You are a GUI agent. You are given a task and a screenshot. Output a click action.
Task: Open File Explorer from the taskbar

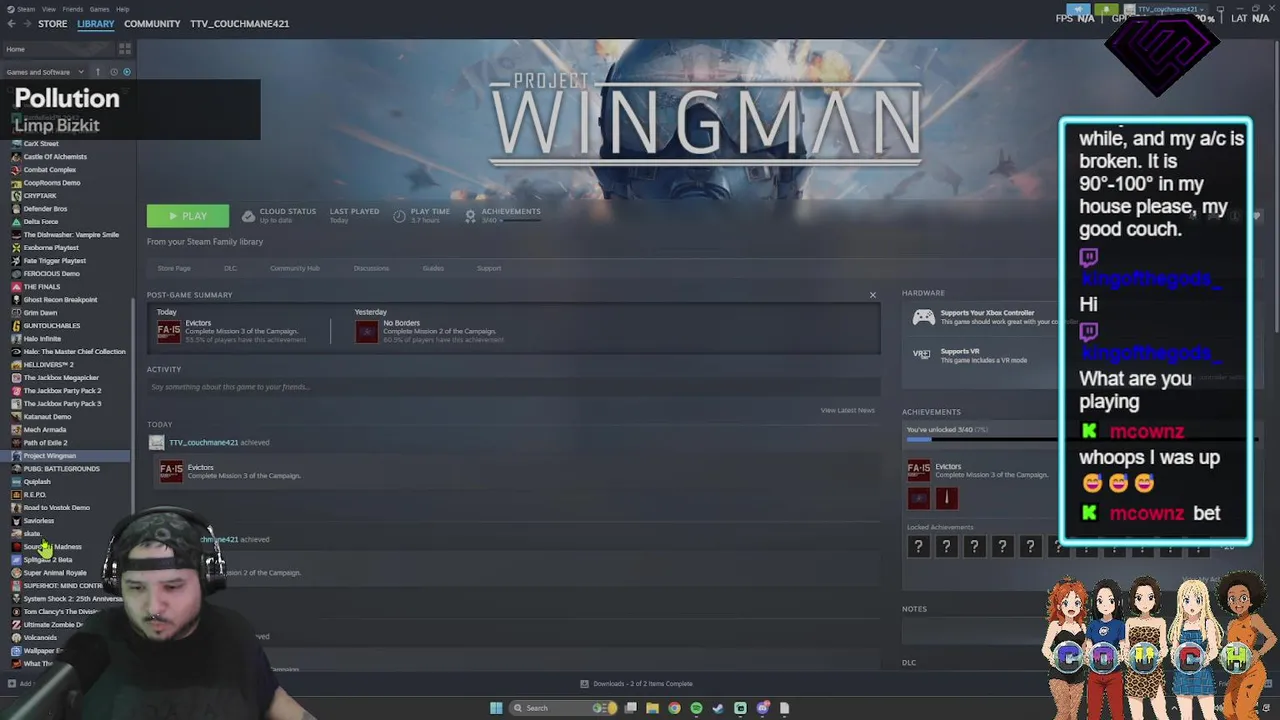tap(652, 708)
